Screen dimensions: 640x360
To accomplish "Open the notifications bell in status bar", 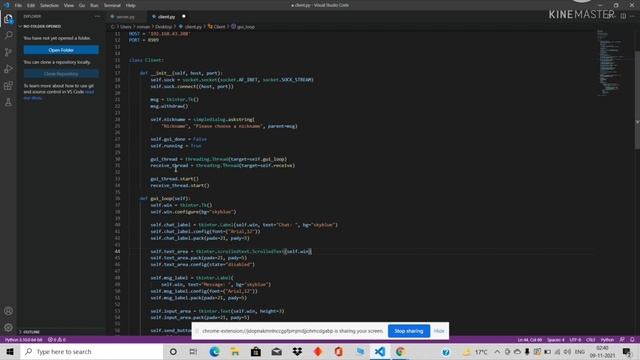I will (x=632, y=340).
